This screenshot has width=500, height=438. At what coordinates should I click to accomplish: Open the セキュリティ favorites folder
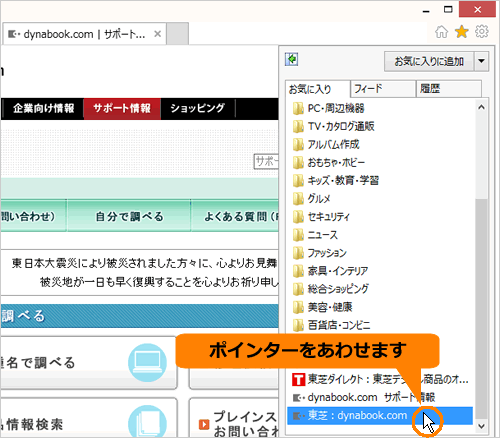(321, 217)
